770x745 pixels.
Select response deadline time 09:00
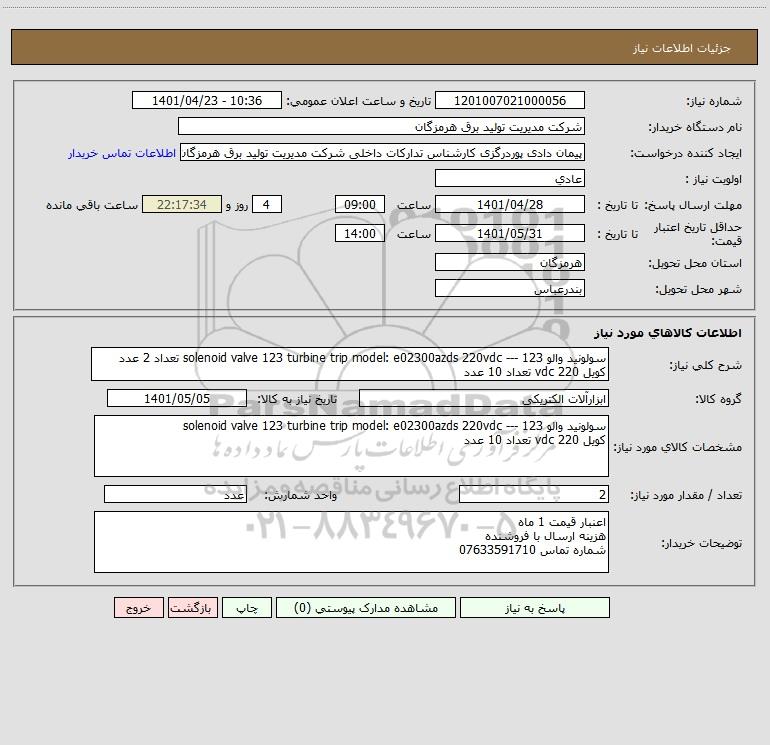[359, 204]
